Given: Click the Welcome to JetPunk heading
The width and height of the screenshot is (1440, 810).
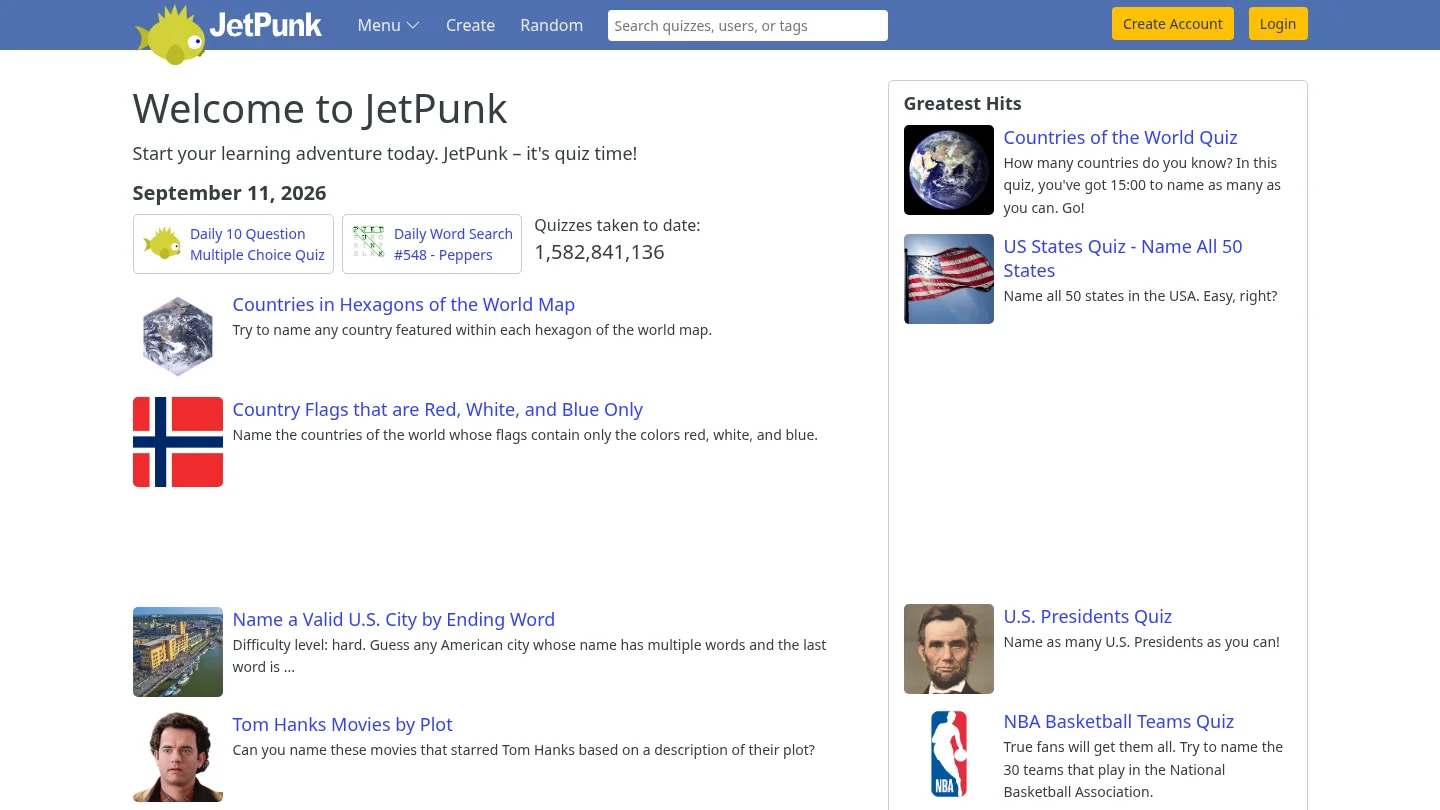Looking at the screenshot, I should tap(320, 108).
